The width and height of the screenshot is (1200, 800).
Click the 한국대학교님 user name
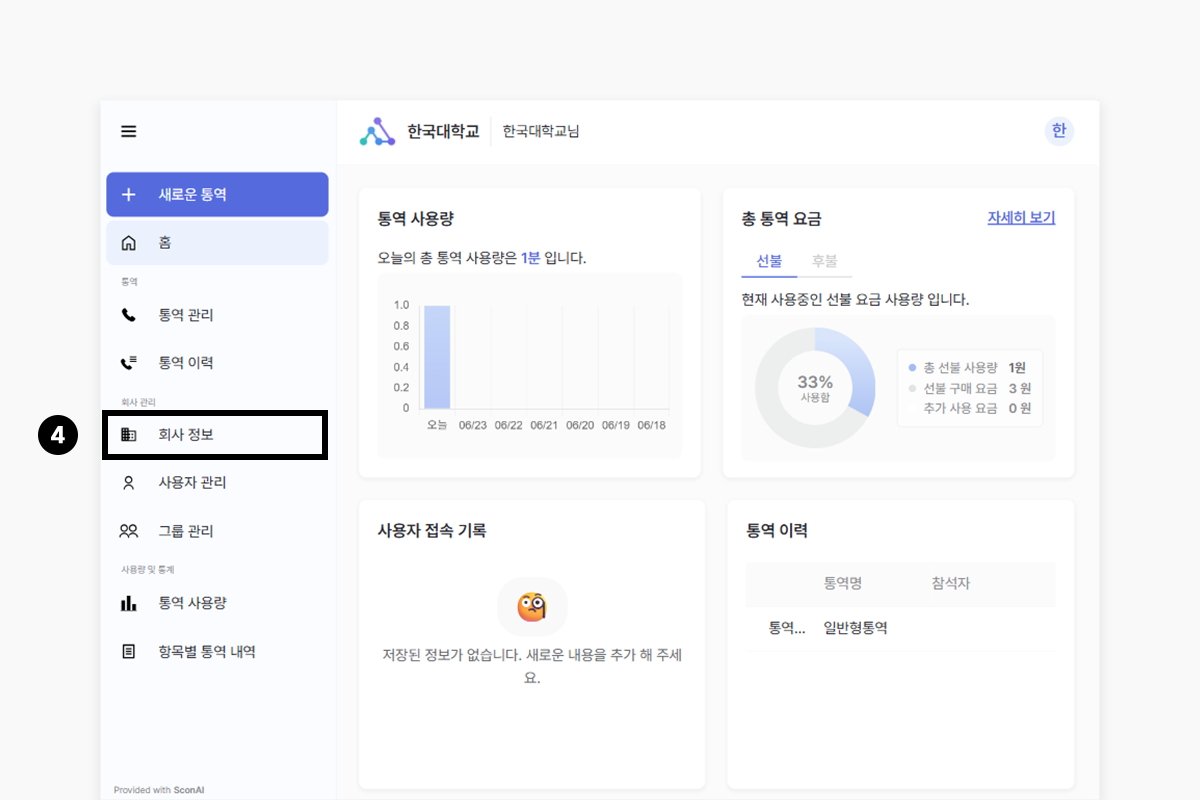pyautogui.click(x=541, y=131)
